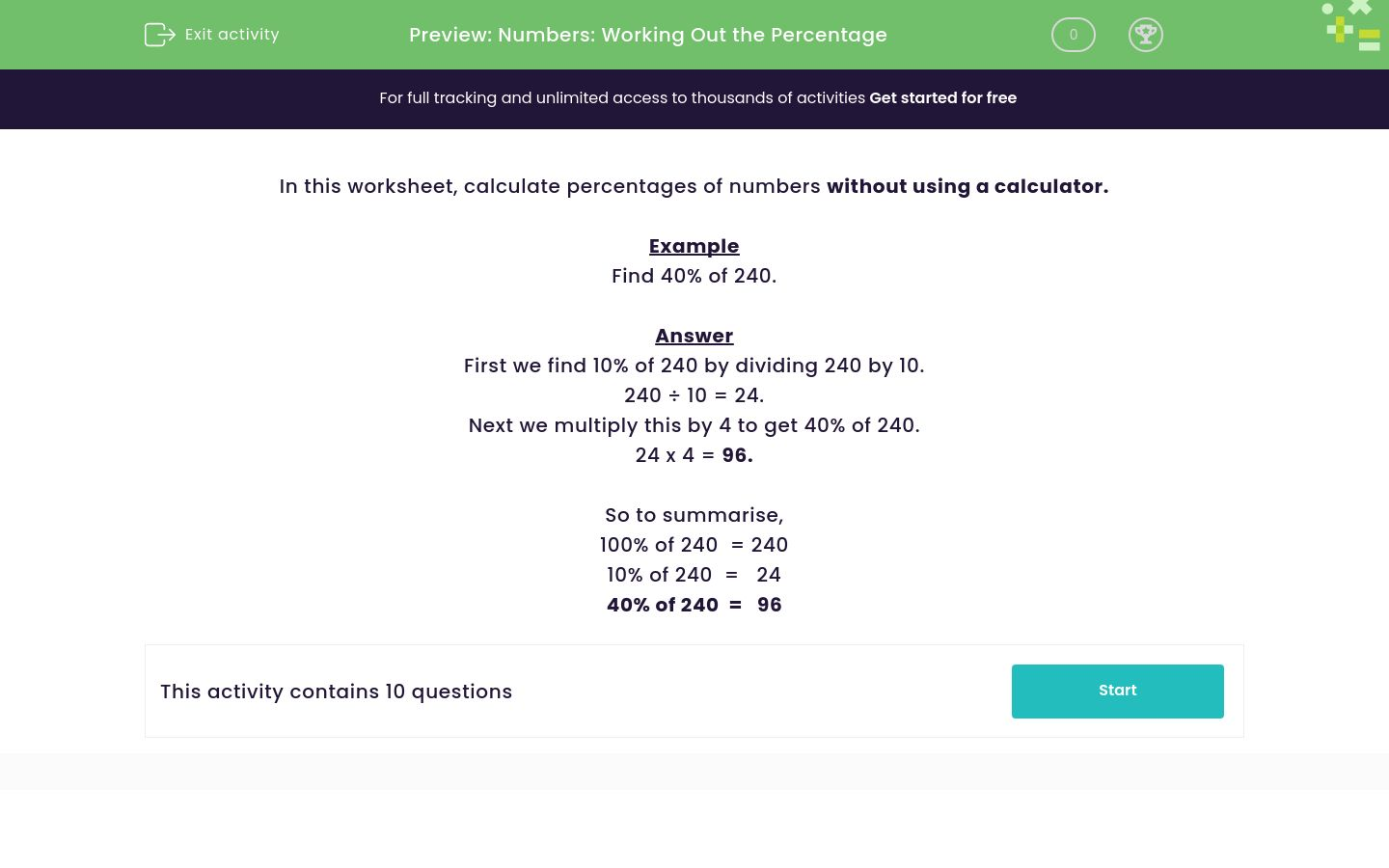Click the circular badge beside the trophy
Image resolution: width=1389 pixels, height=868 pixels.
click(1073, 35)
